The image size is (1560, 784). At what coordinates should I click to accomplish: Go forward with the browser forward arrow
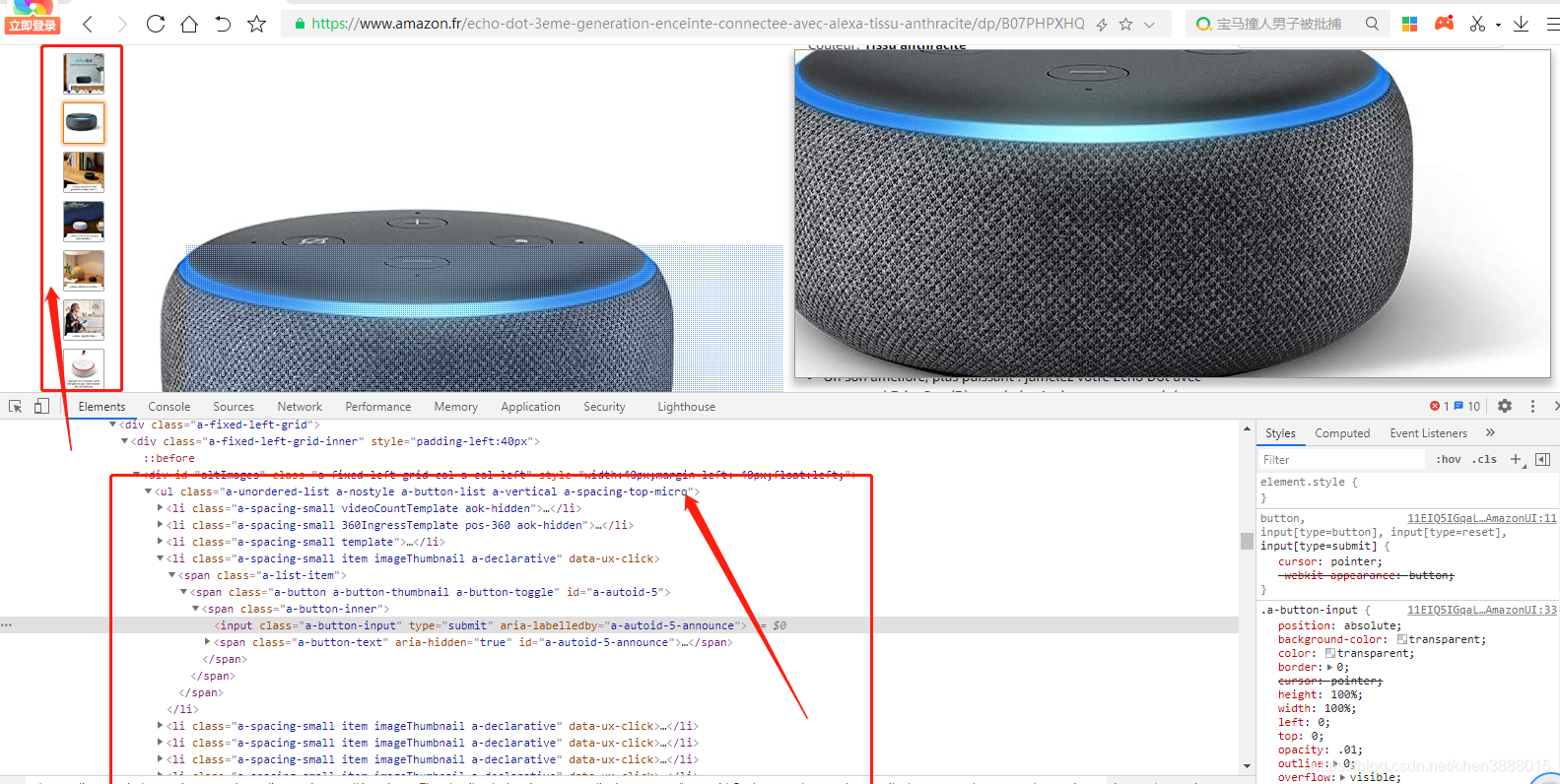coord(122,24)
